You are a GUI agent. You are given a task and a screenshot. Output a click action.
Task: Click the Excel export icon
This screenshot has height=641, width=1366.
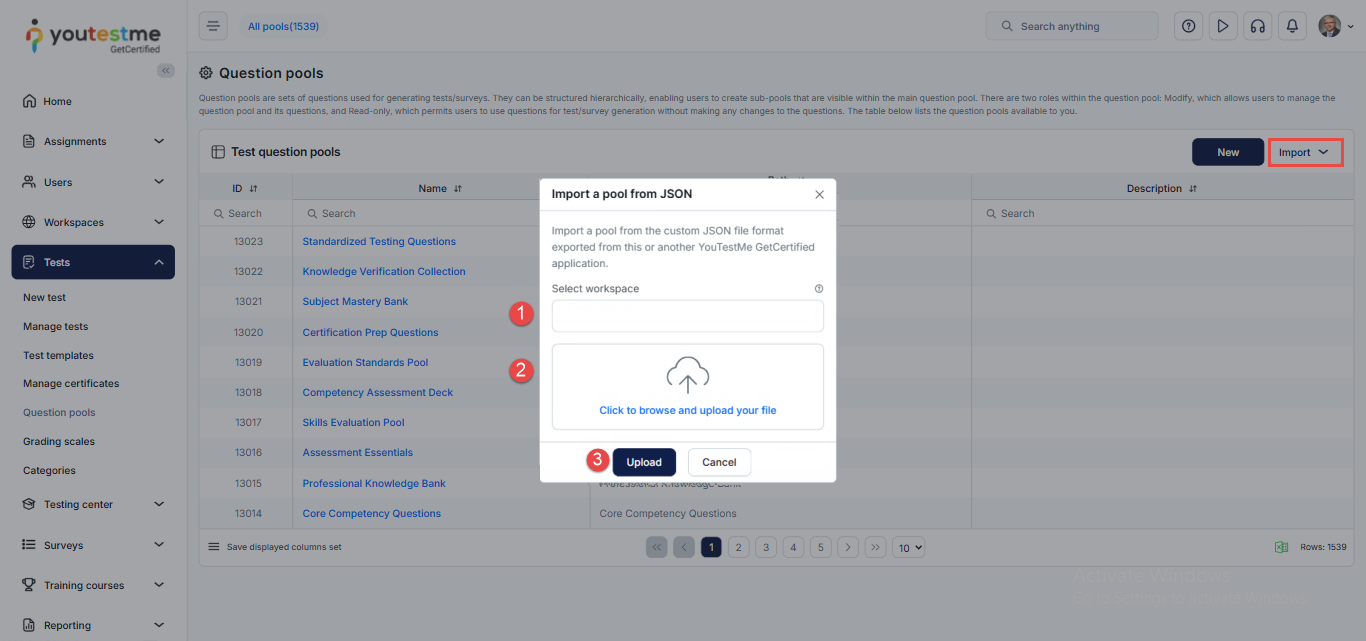(x=1281, y=547)
